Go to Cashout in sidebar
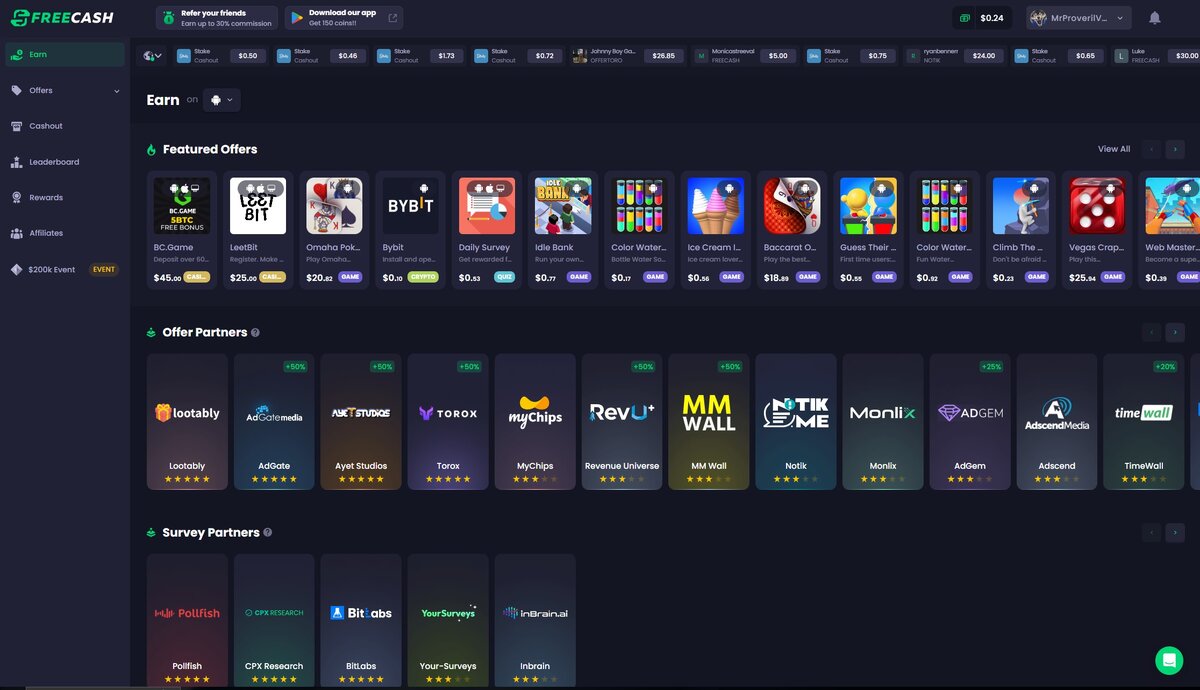Screen dimensions: 1200x690 coord(65,126)
